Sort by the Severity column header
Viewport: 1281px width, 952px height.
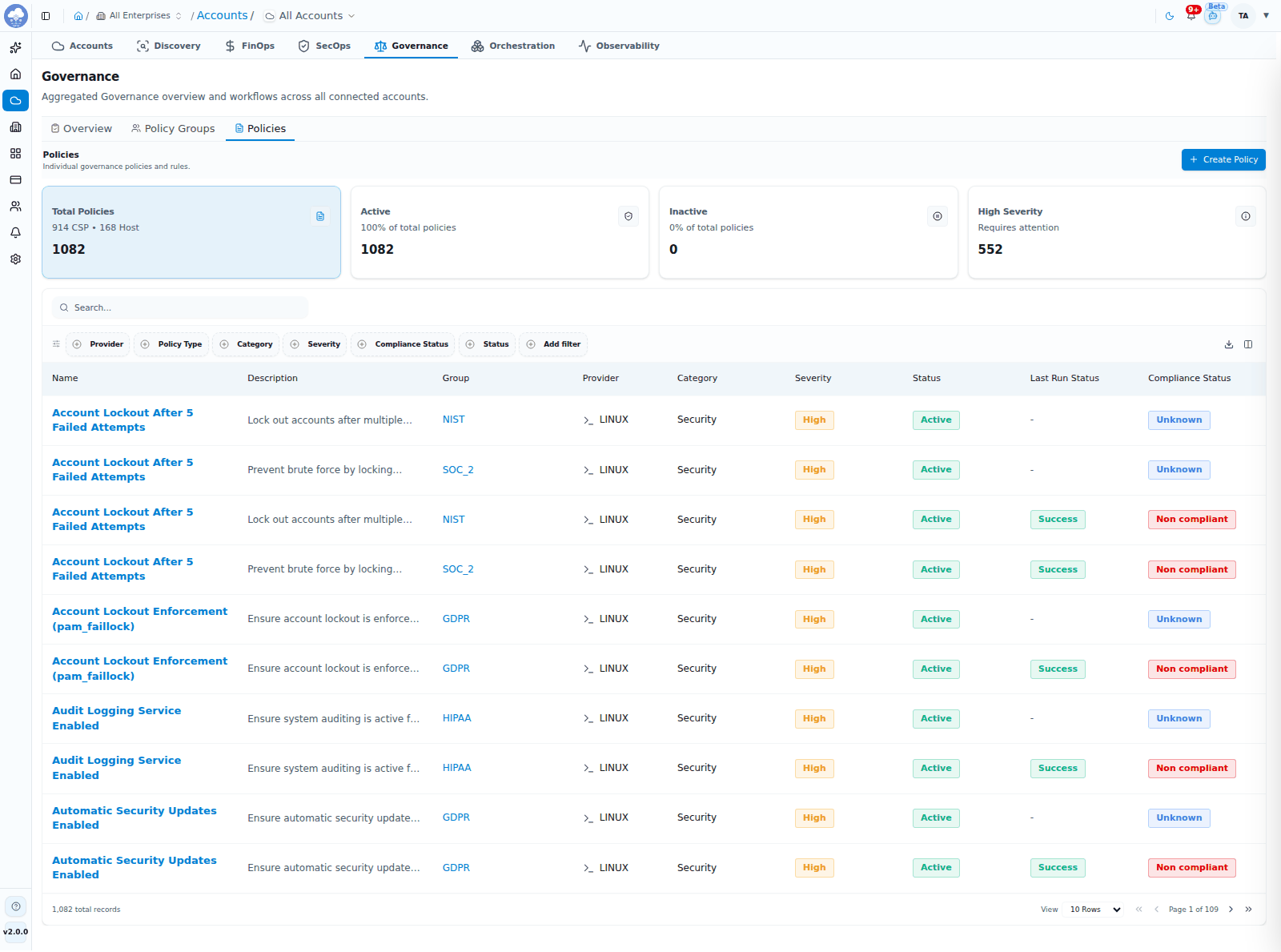pyautogui.click(x=813, y=379)
